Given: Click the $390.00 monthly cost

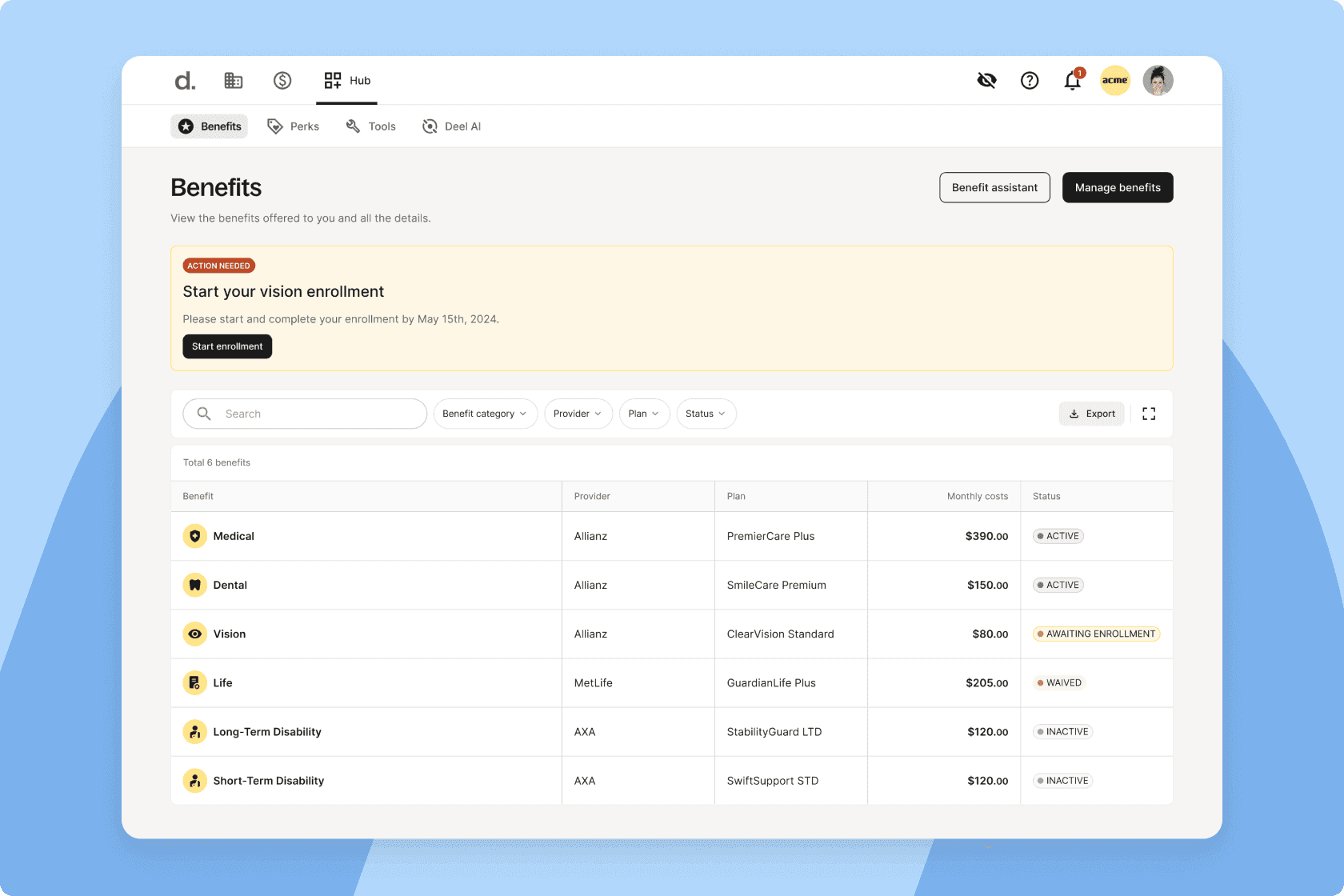Looking at the screenshot, I should point(986,536).
